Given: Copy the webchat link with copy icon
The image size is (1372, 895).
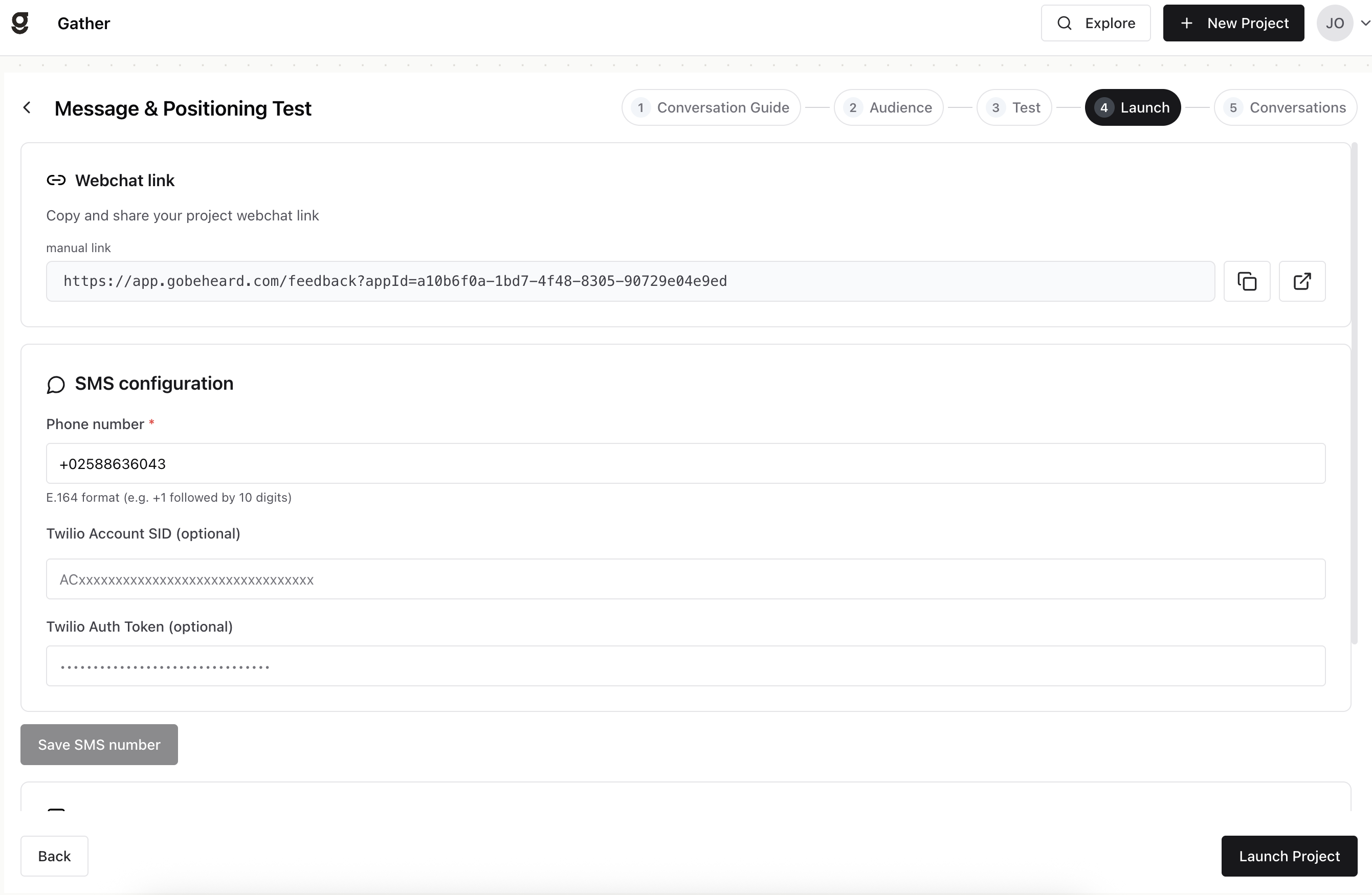Looking at the screenshot, I should pos(1247,281).
